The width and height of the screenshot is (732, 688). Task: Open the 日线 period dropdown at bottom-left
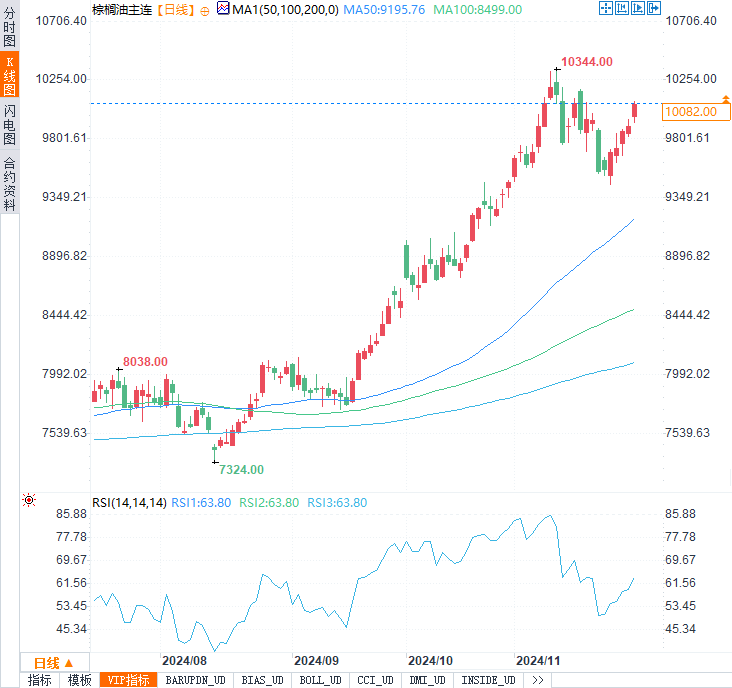click(55, 662)
